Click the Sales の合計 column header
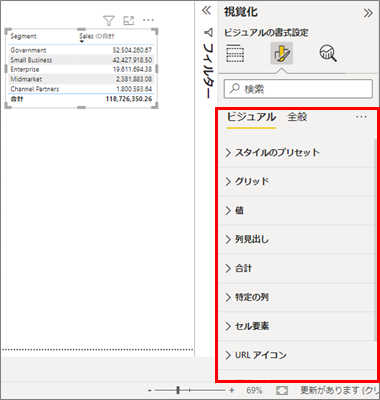 pos(97,36)
